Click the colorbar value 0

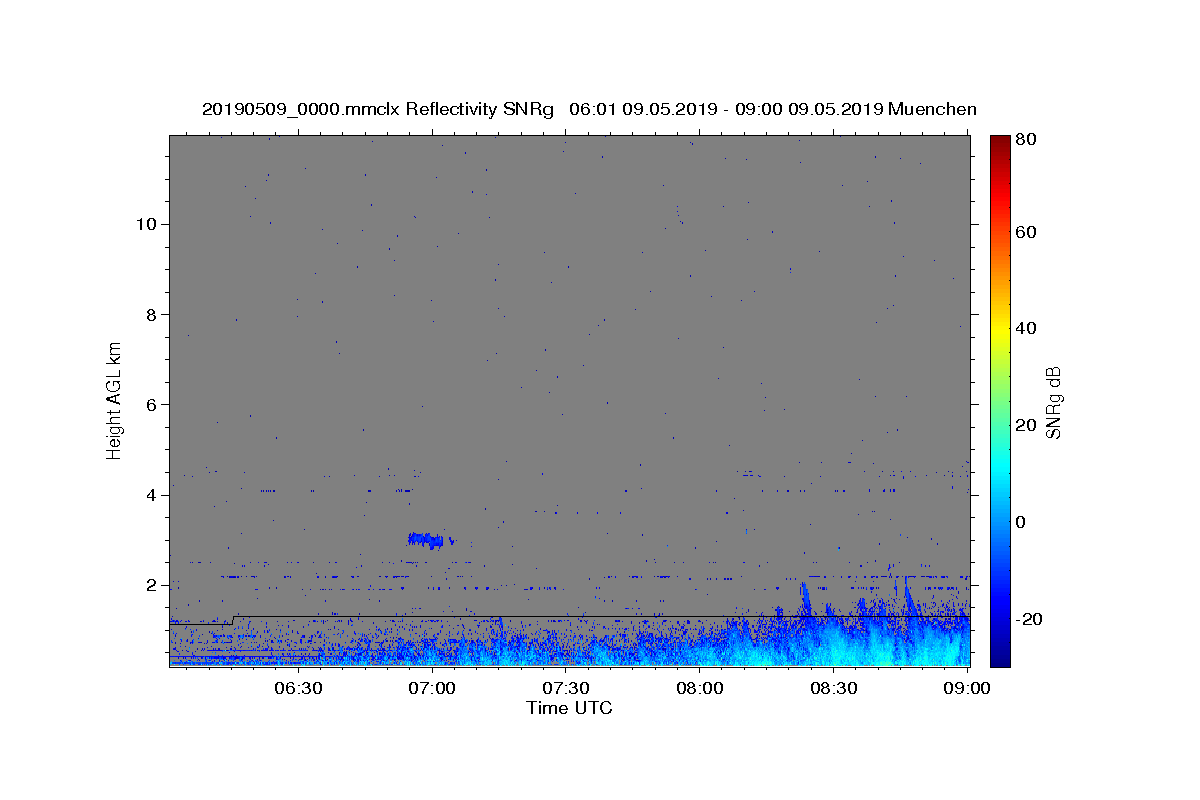(x=1023, y=522)
